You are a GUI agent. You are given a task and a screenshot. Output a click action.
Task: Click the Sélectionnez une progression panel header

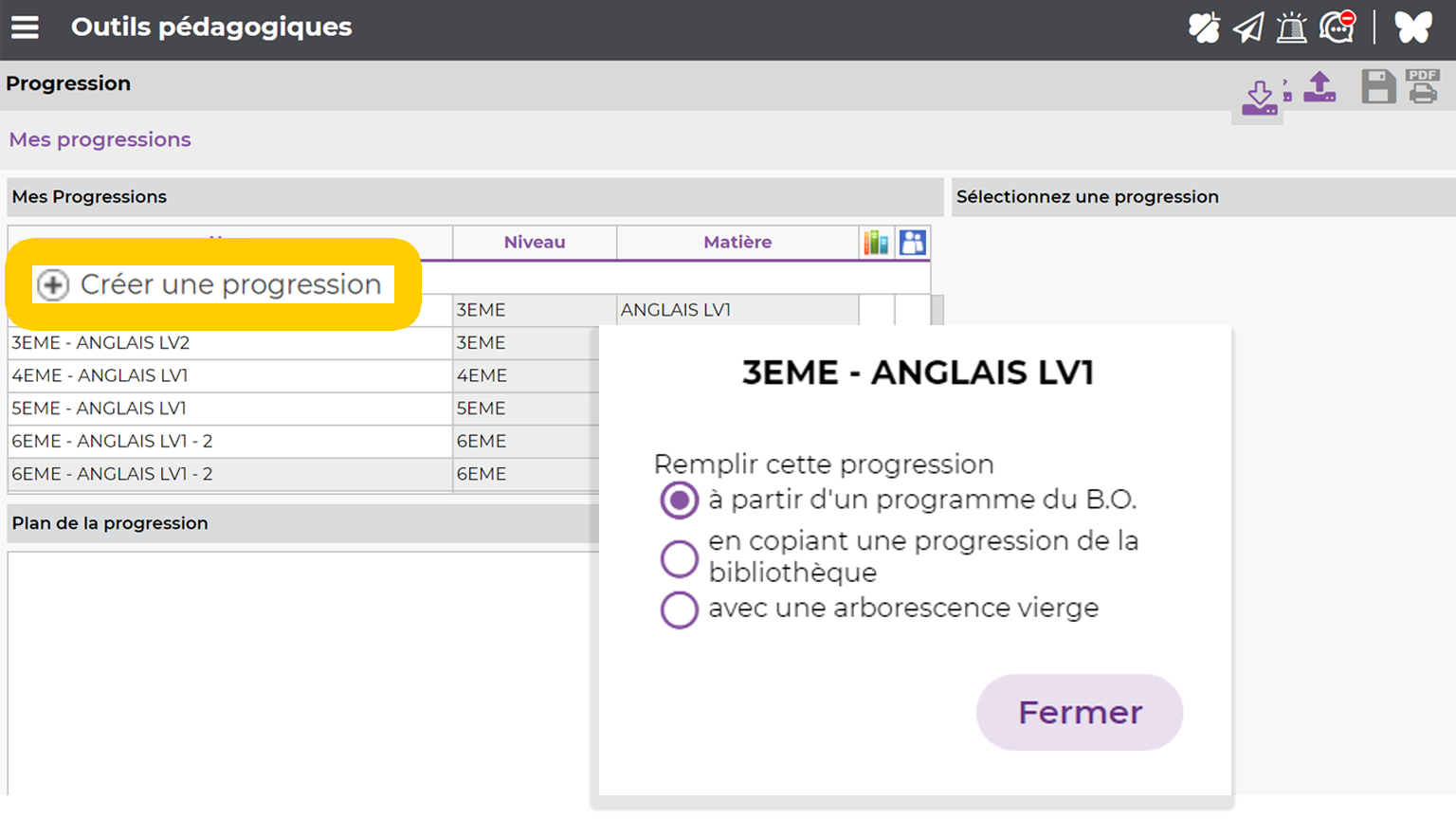coord(1204,197)
